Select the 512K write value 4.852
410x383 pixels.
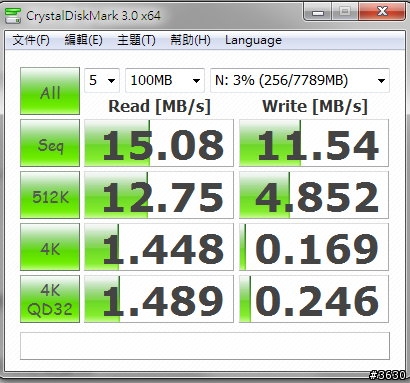coord(314,195)
